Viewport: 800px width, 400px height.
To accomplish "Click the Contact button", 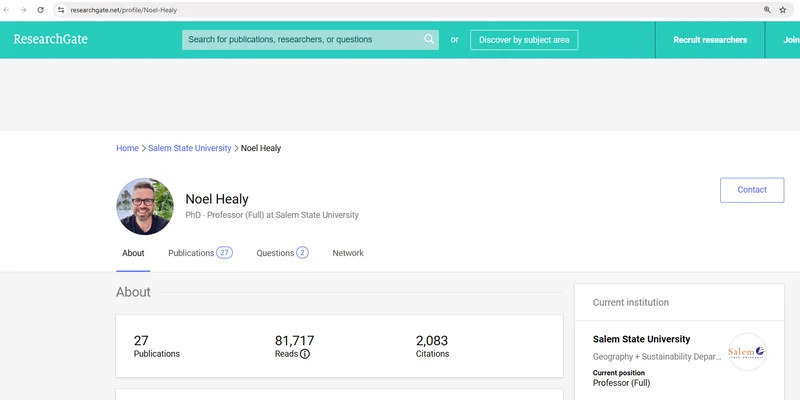I will (x=751, y=190).
